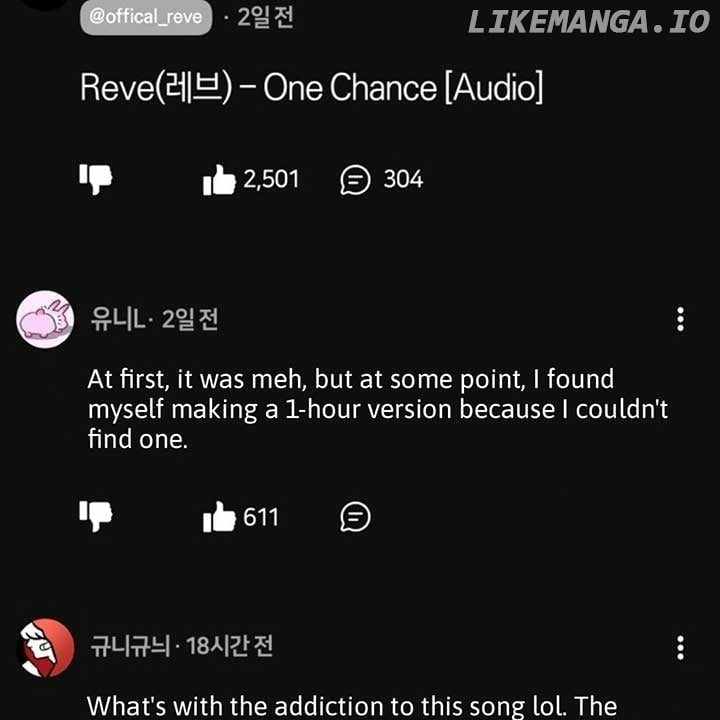This screenshot has height=720, width=720.
Task: Like the comment with 611 likes
Action: (218, 517)
